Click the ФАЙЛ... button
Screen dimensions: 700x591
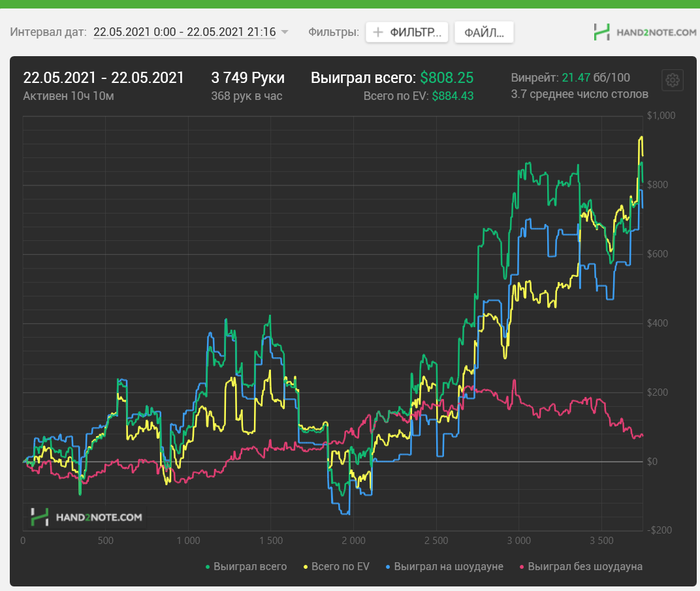click(484, 32)
